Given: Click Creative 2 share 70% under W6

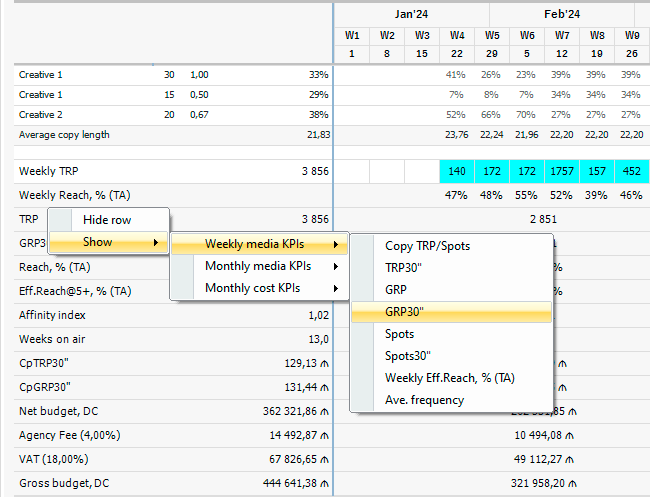Looking at the screenshot, I should click(x=525, y=115).
